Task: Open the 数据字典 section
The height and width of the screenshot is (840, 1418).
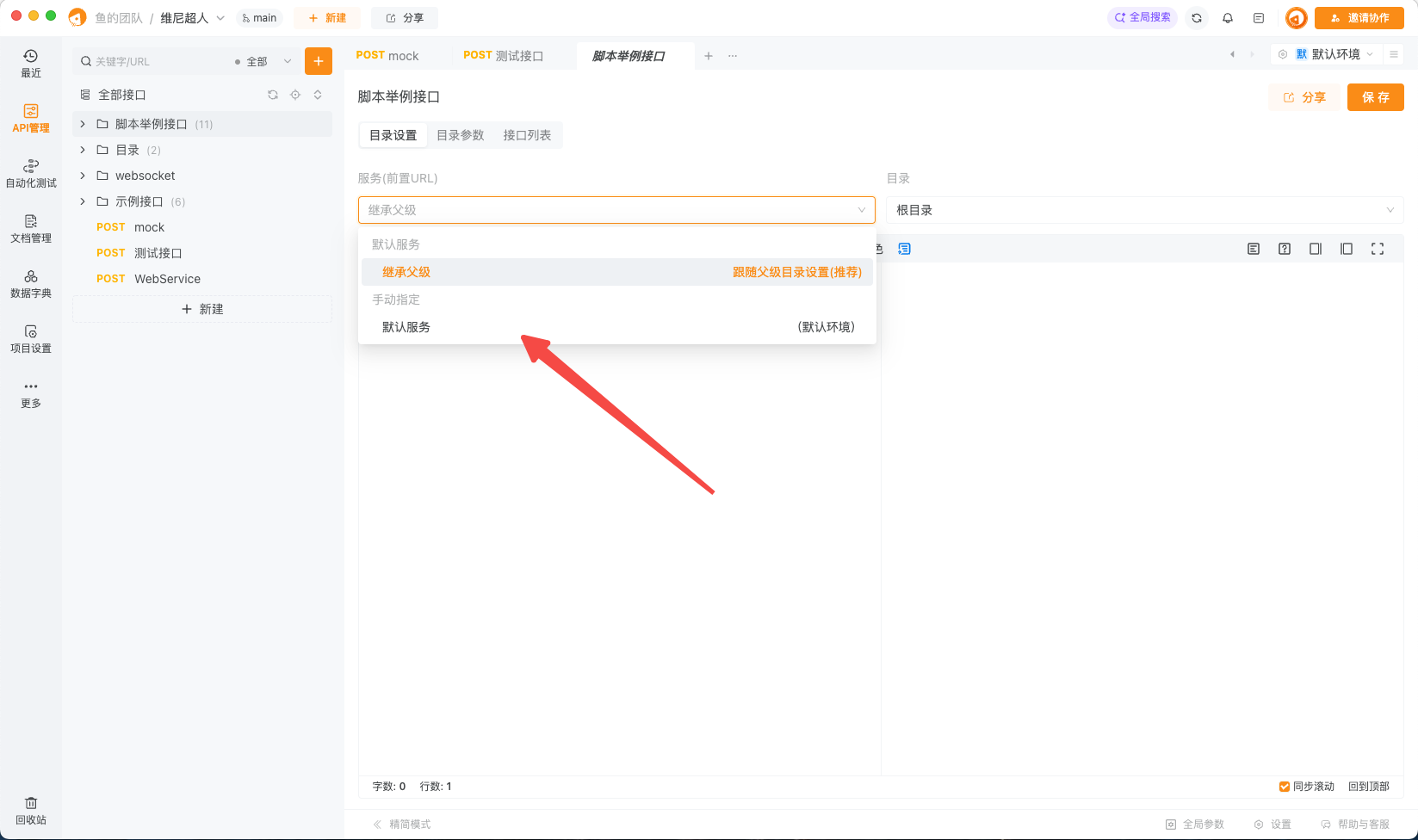Action: coord(30,283)
